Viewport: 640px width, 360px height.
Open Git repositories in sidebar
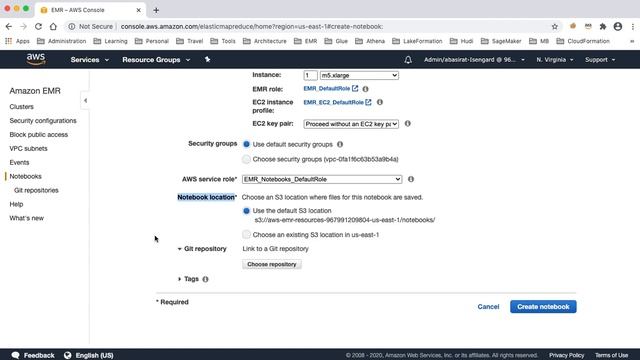pos(36,190)
